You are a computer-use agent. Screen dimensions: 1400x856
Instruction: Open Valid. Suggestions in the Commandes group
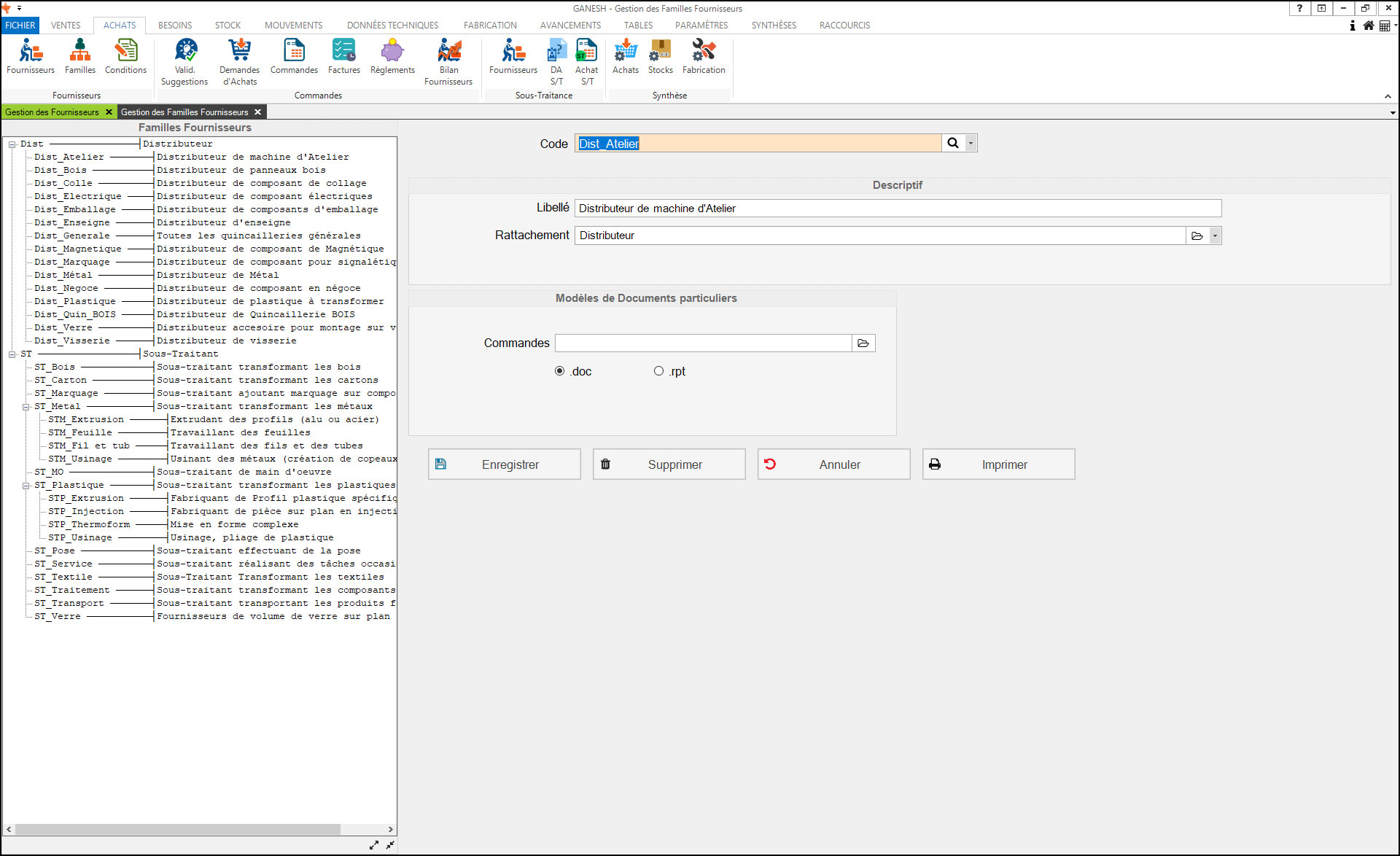coord(184,61)
